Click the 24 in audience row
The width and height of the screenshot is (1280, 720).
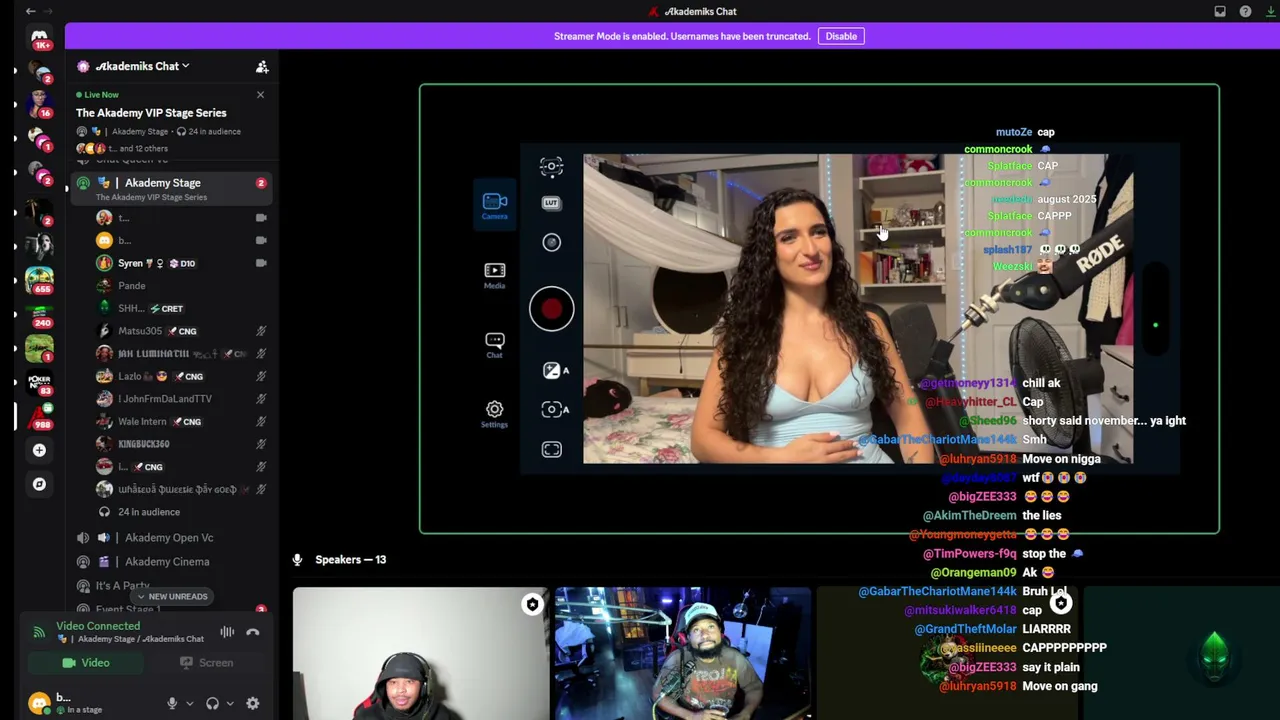click(x=148, y=512)
